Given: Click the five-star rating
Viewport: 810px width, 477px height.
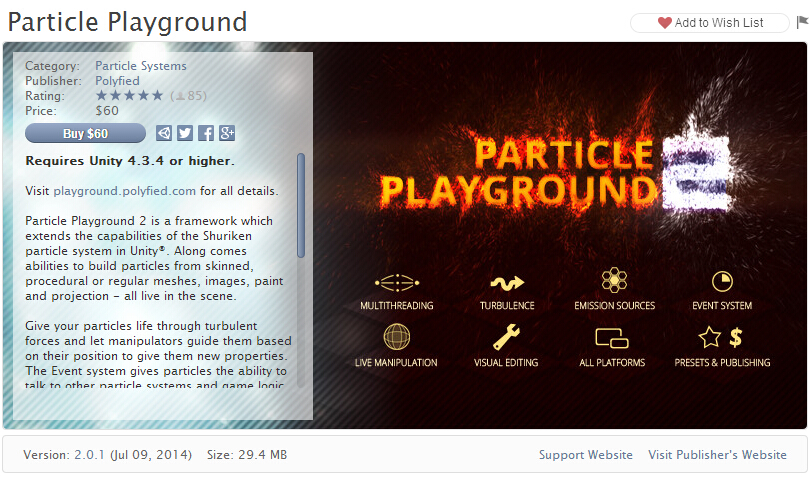Looking at the screenshot, I should point(129,96).
